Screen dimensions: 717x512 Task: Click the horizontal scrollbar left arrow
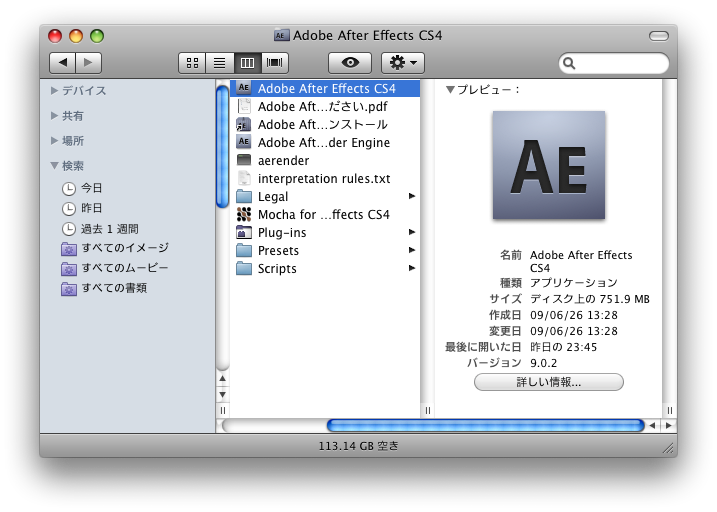[x=652, y=426]
